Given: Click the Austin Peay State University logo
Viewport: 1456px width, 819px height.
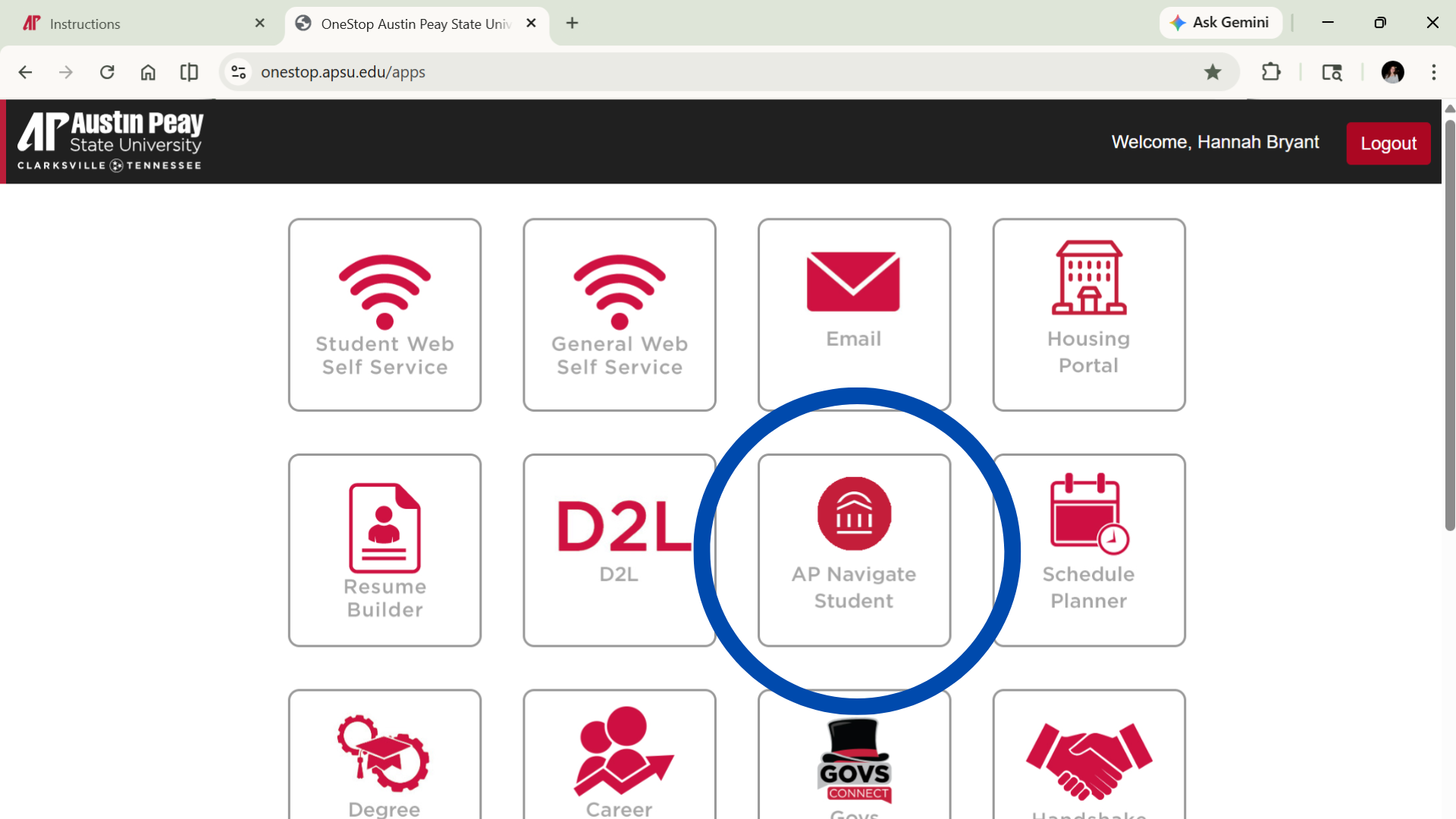Looking at the screenshot, I should 109,140.
